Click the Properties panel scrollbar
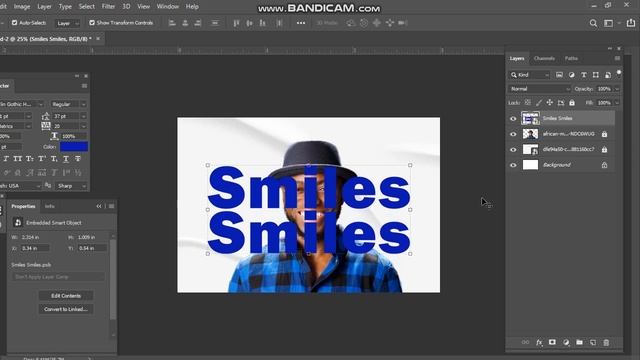The image size is (640, 360). (x=113, y=280)
